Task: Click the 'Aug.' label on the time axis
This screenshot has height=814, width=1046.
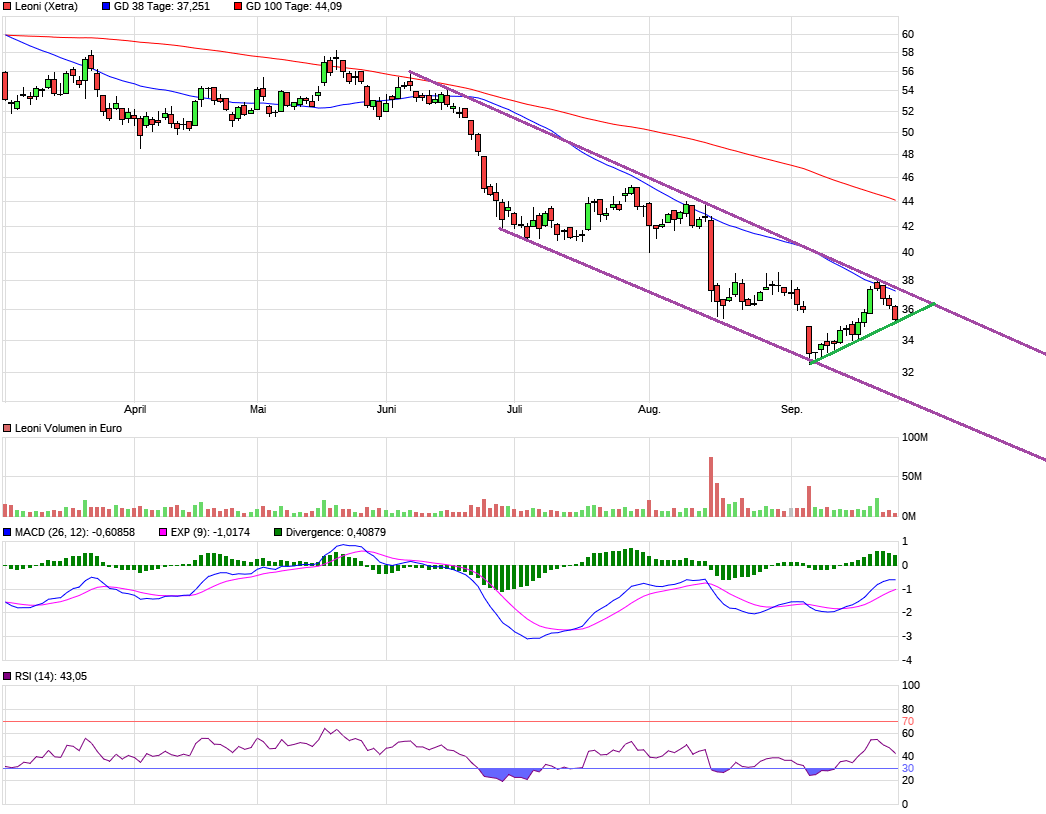Action: pos(649,409)
